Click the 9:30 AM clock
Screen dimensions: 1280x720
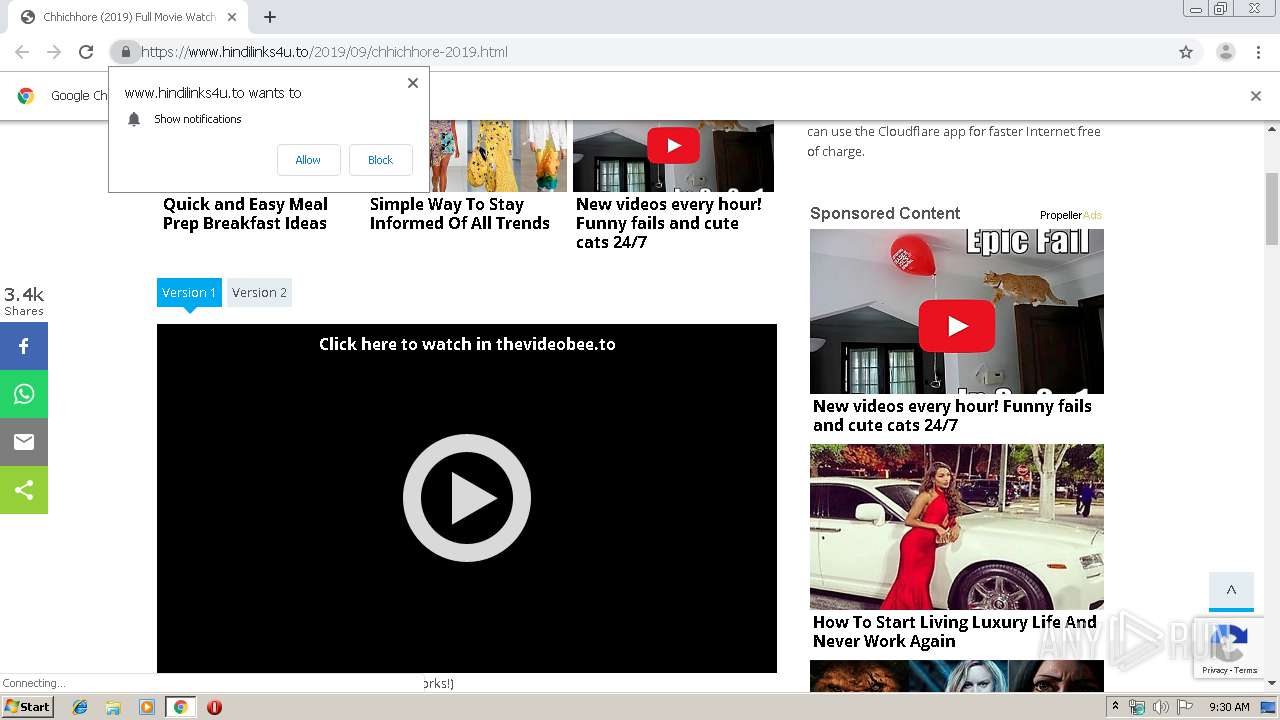tap(1229, 707)
